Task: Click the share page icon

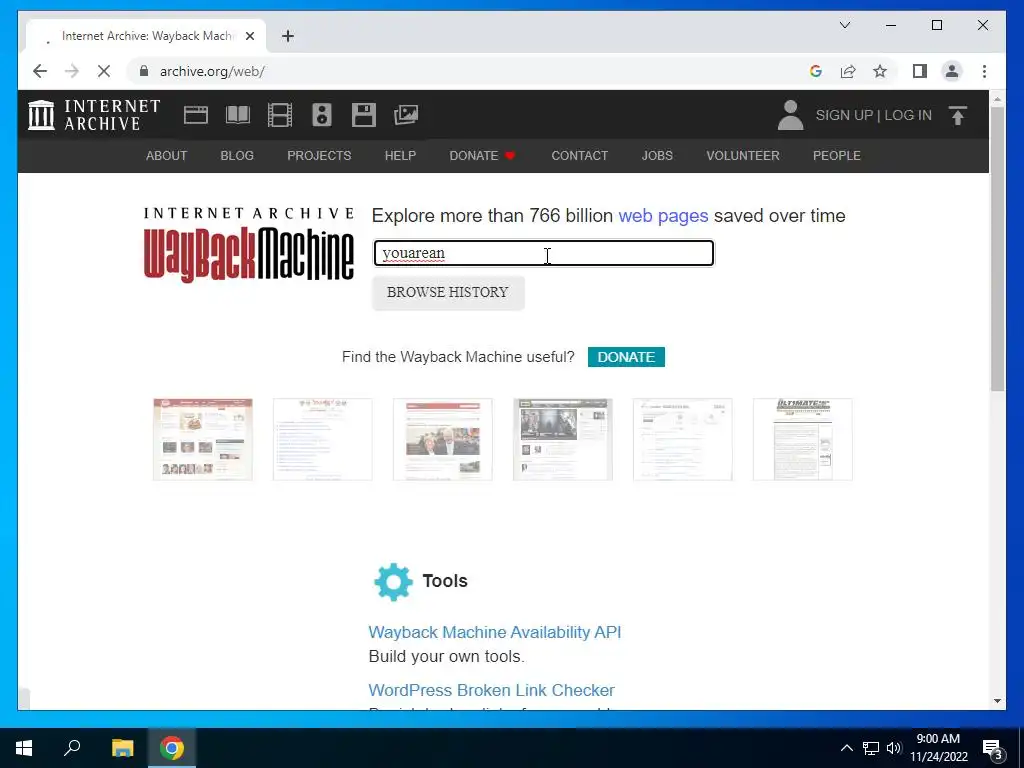Action: pos(848,71)
